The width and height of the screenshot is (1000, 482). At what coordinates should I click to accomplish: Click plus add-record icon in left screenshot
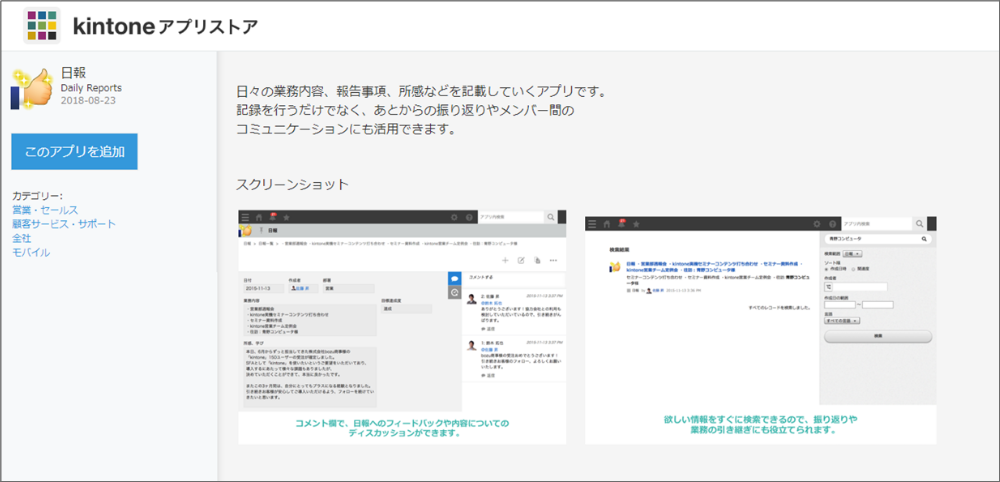pos(505,259)
